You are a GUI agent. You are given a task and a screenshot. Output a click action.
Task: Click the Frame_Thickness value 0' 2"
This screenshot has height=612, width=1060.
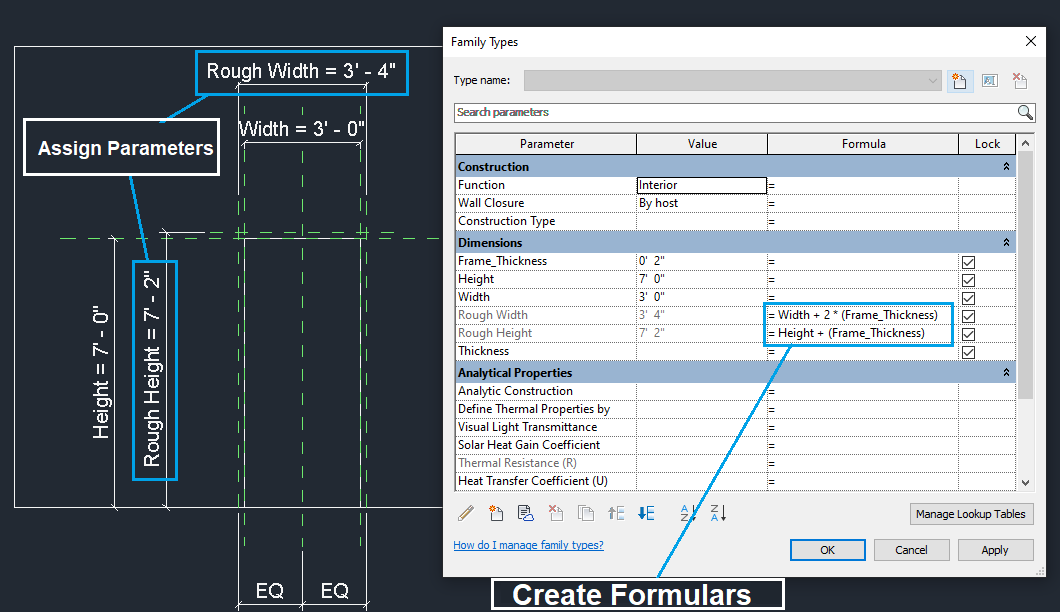click(x=702, y=261)
